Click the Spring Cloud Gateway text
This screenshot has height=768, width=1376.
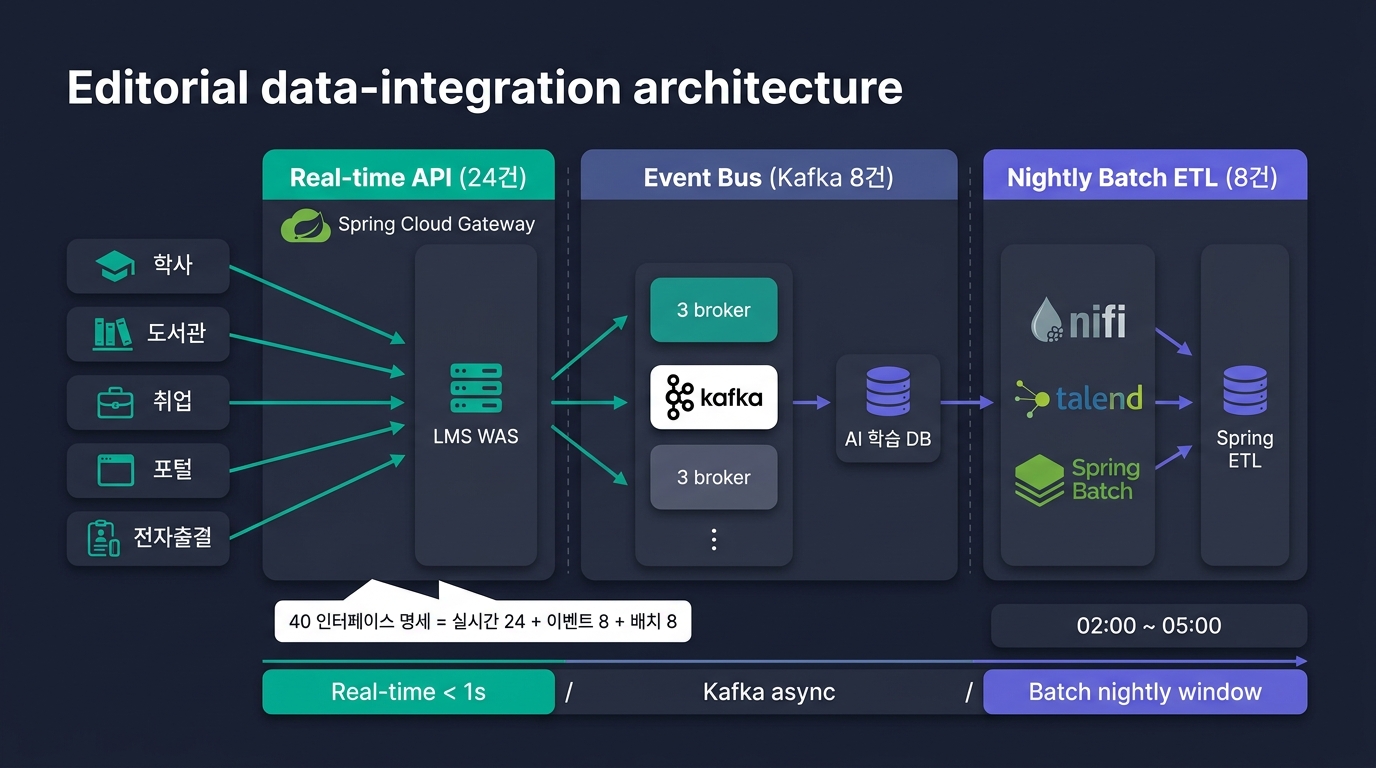(436, 224)
